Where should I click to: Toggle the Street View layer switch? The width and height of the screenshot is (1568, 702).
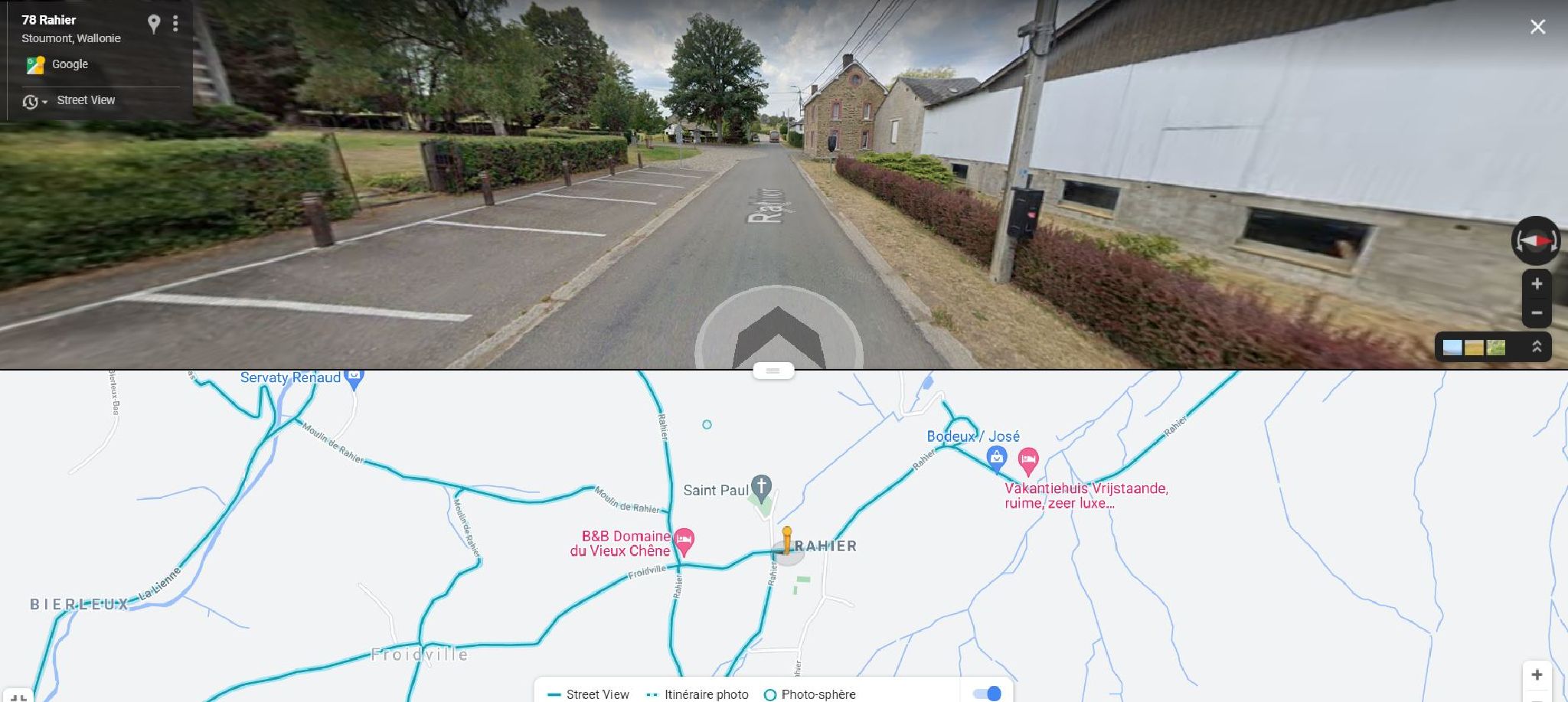tap(987, 694)
